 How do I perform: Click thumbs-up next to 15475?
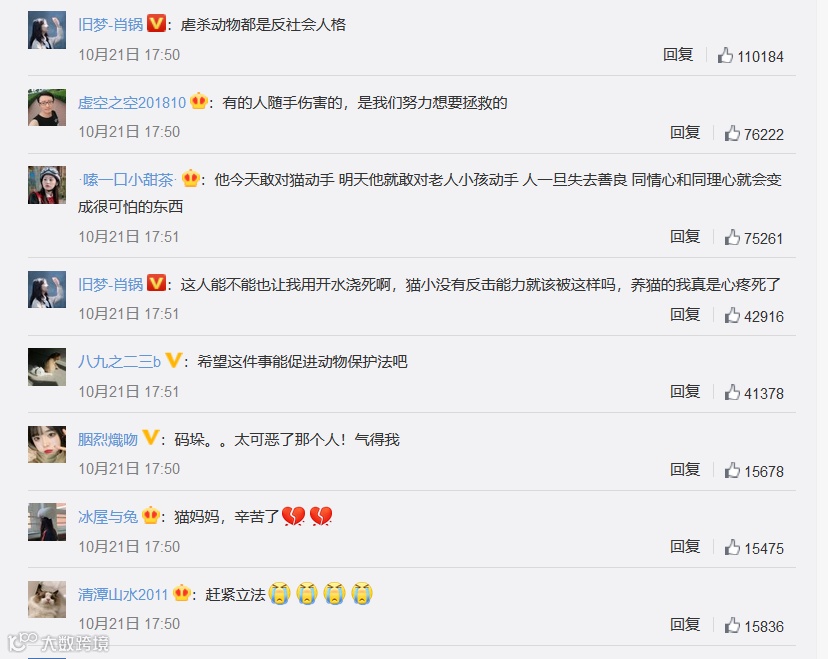(732, 547)
